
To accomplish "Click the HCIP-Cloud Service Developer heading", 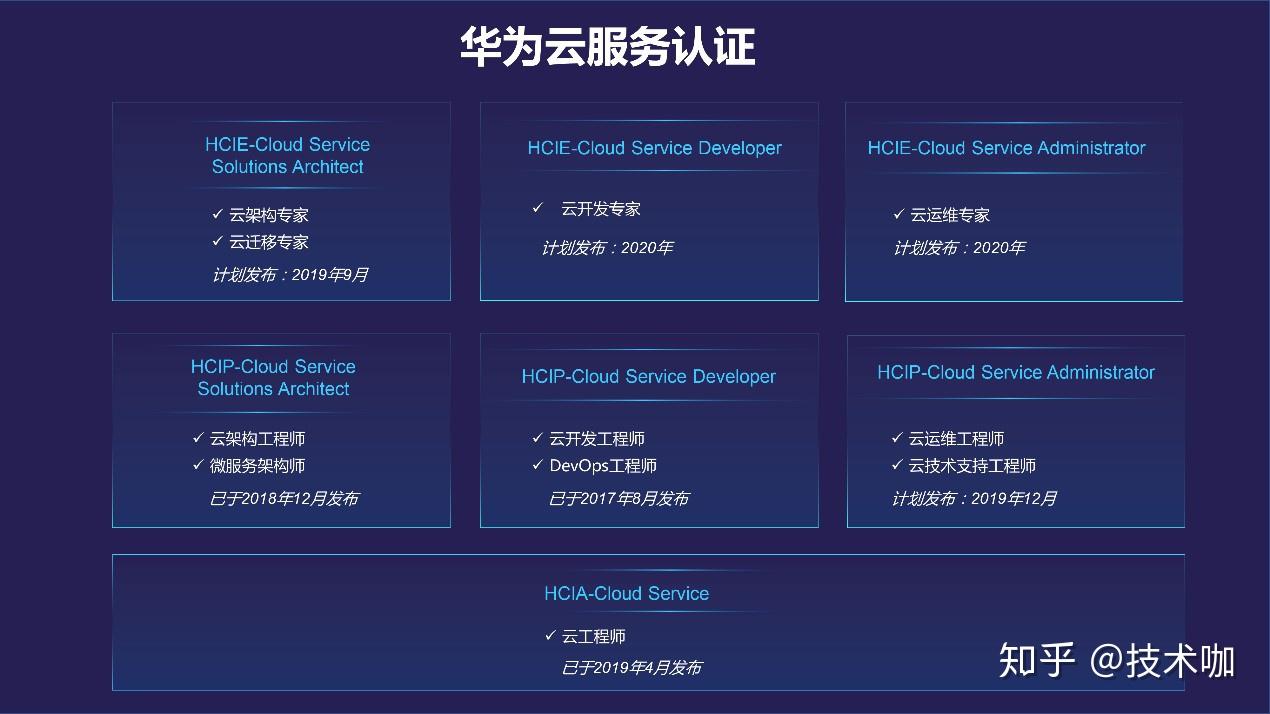I will coord(649,377).
